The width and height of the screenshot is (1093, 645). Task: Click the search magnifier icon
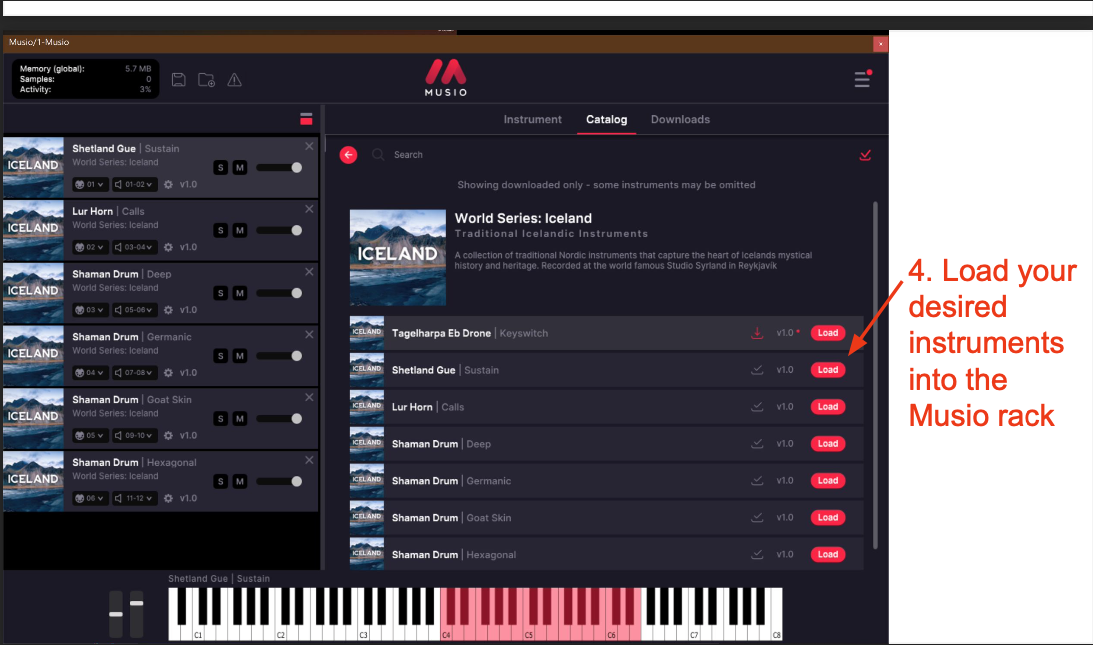click(x=378, y=155)
